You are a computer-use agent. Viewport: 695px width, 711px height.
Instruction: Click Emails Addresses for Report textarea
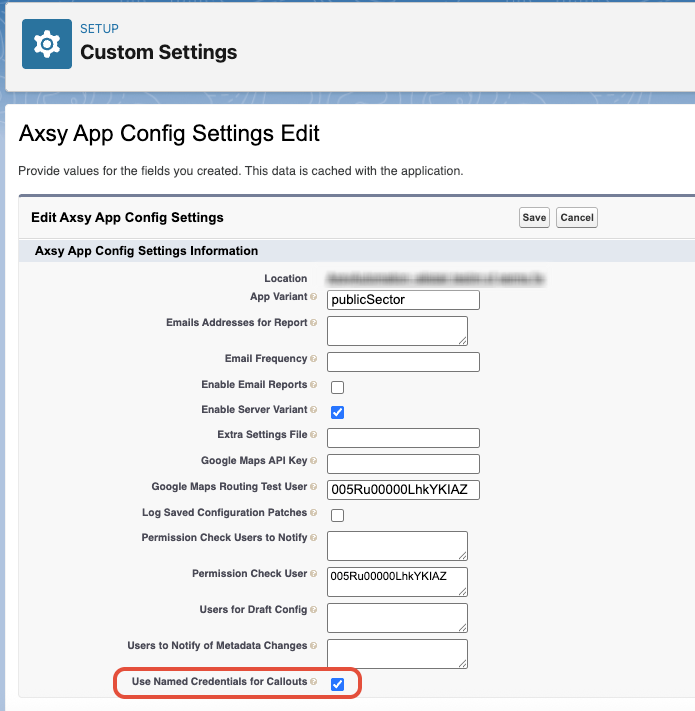tap(397, 331)
